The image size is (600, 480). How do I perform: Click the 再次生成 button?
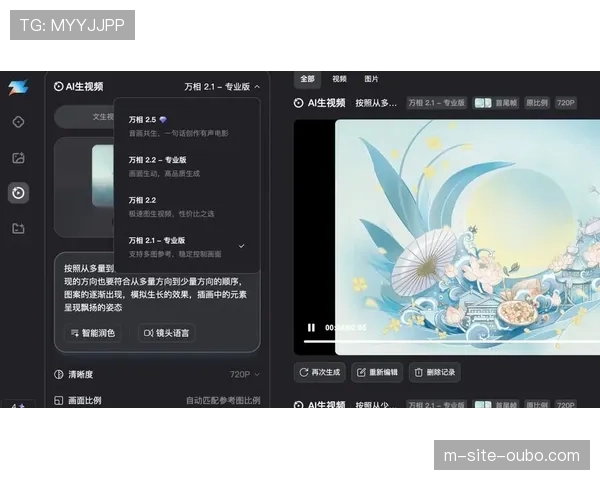tap(320, 372)
